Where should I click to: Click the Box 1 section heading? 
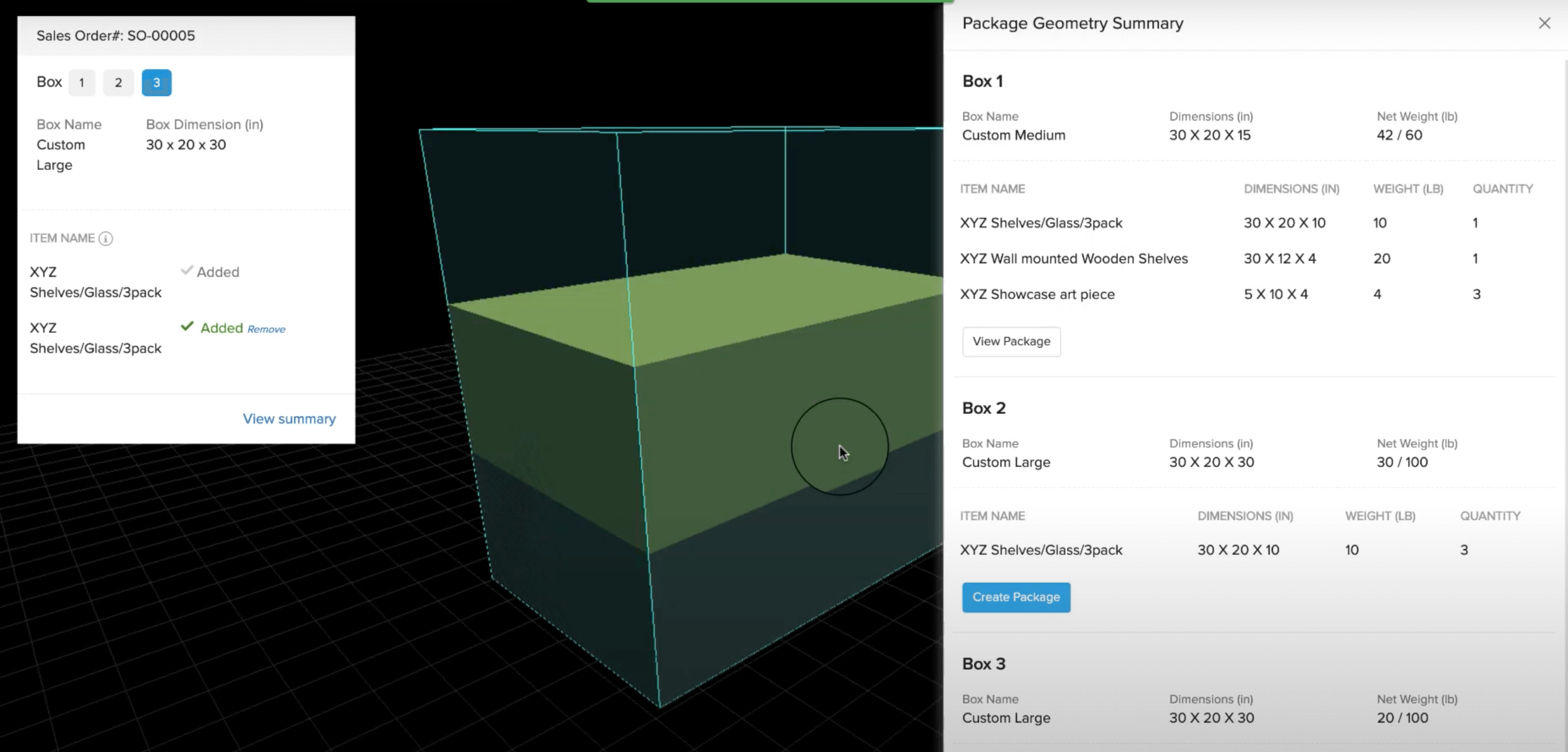pyautogui.click(x=982, y=81)
